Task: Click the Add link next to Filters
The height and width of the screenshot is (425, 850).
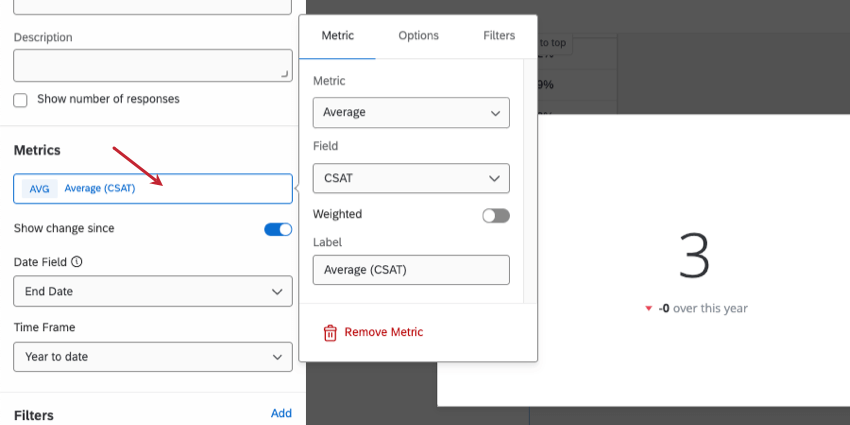Action: tap(281, 413)
